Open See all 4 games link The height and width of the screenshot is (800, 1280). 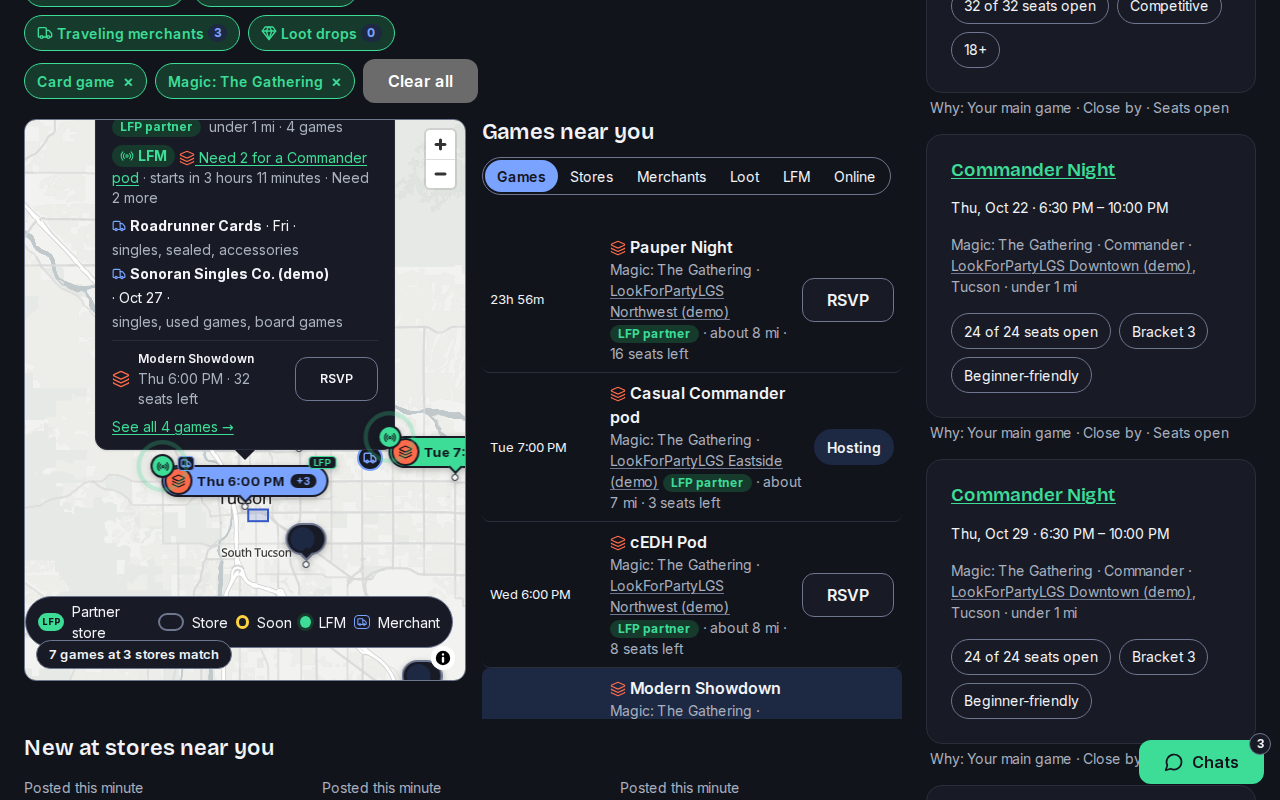point(173,427)
